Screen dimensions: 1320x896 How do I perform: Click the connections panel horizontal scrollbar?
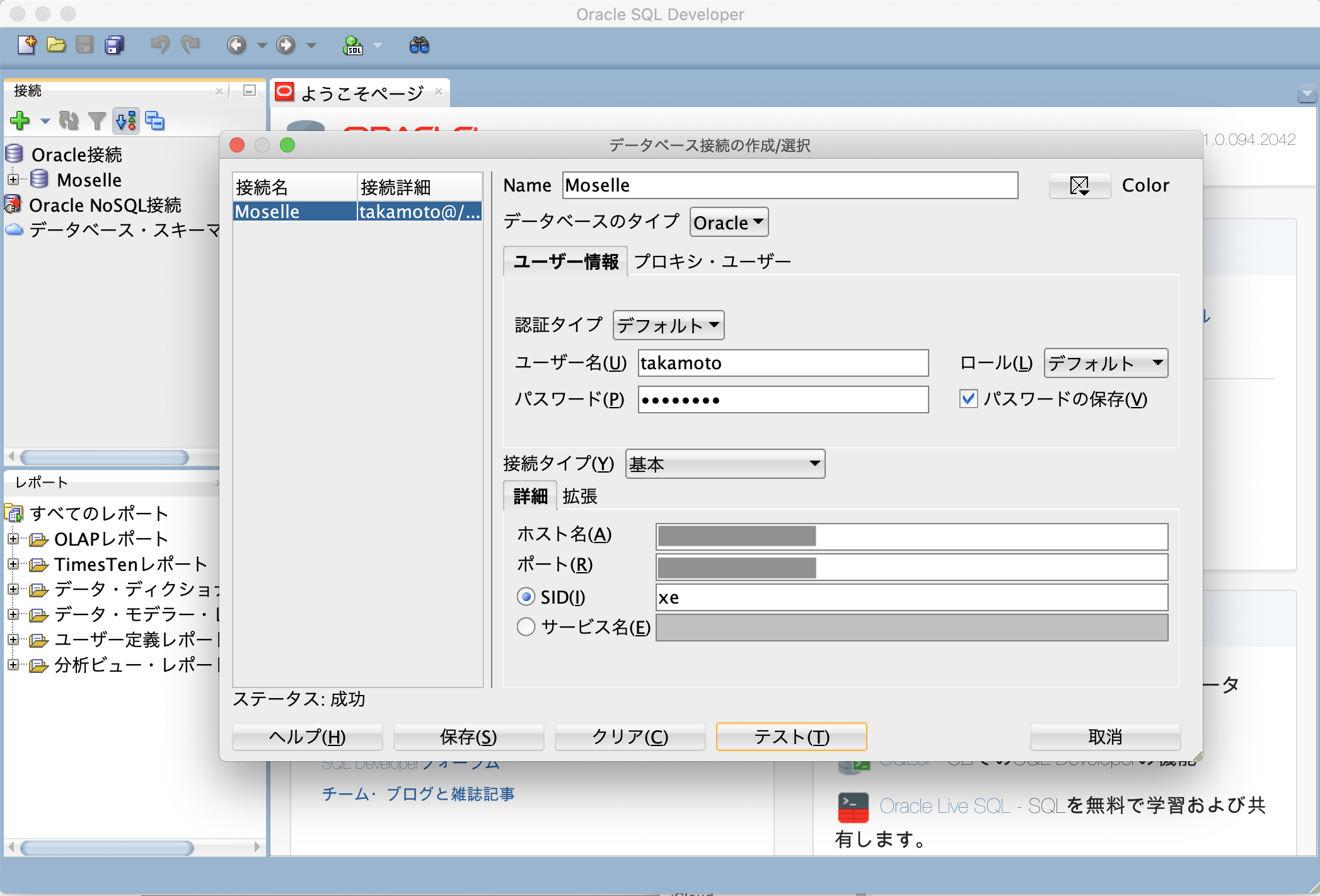tap(105, 457)
